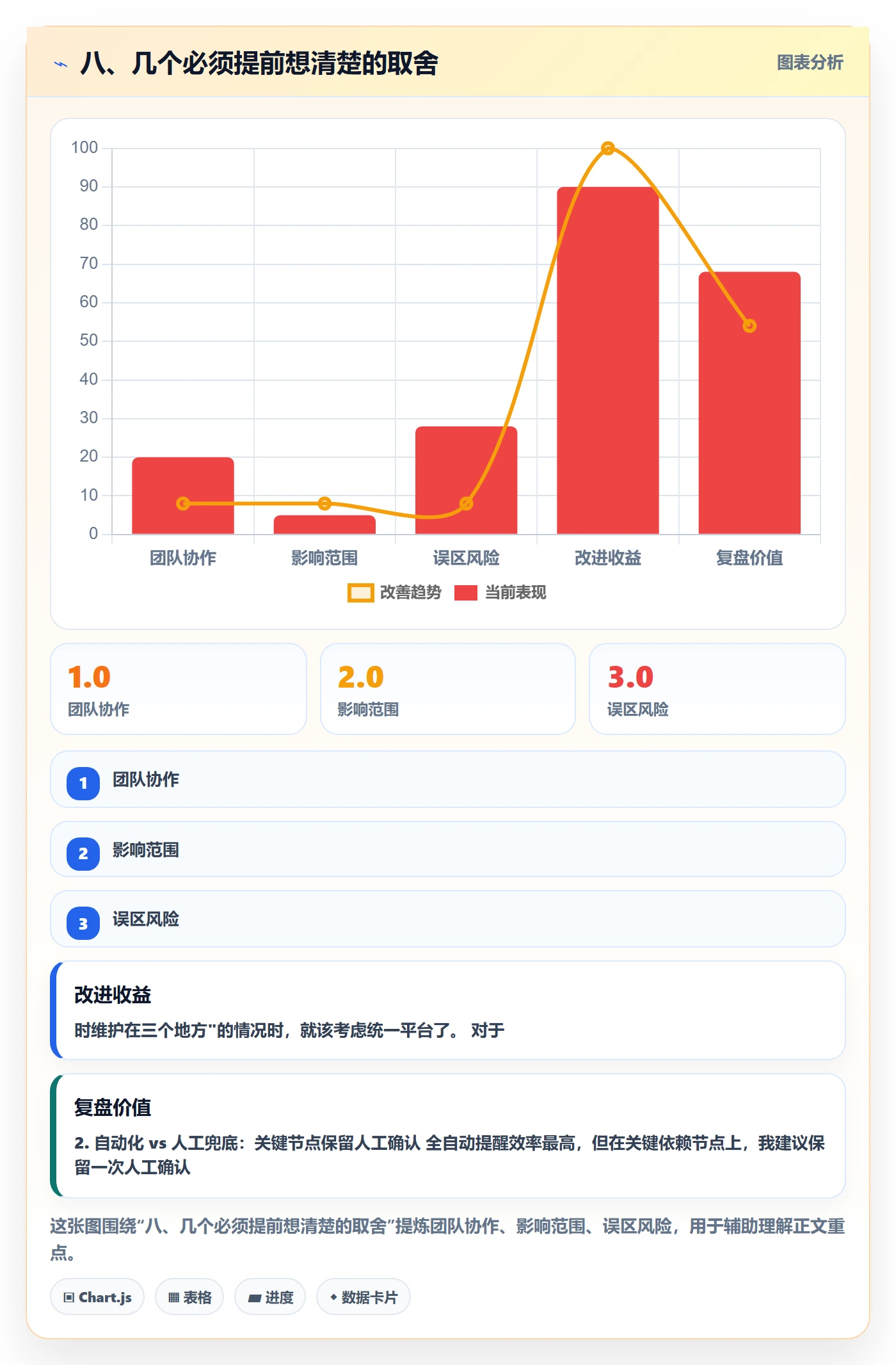The width and height of the screenshot is (896, 1365).
Task: Click the 复盘价值 info card heading
Action: click(113, 1108)
